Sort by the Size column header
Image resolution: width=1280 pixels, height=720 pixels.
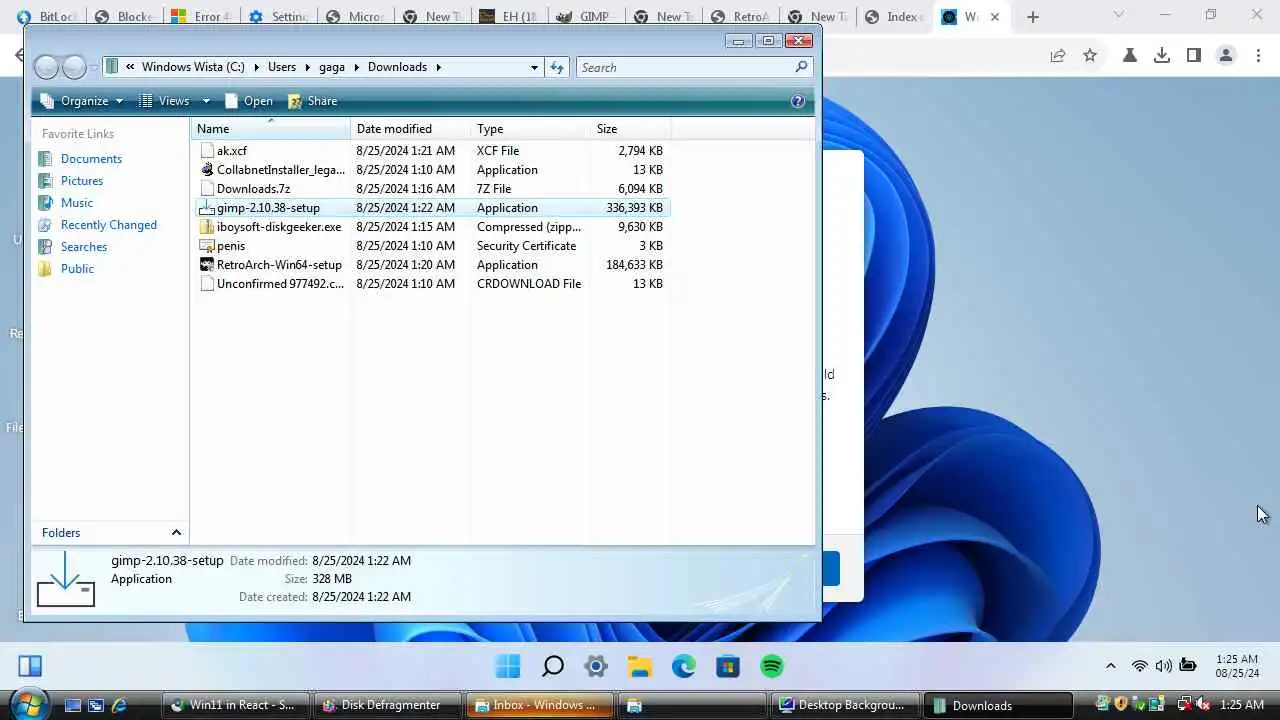[630, 129]
